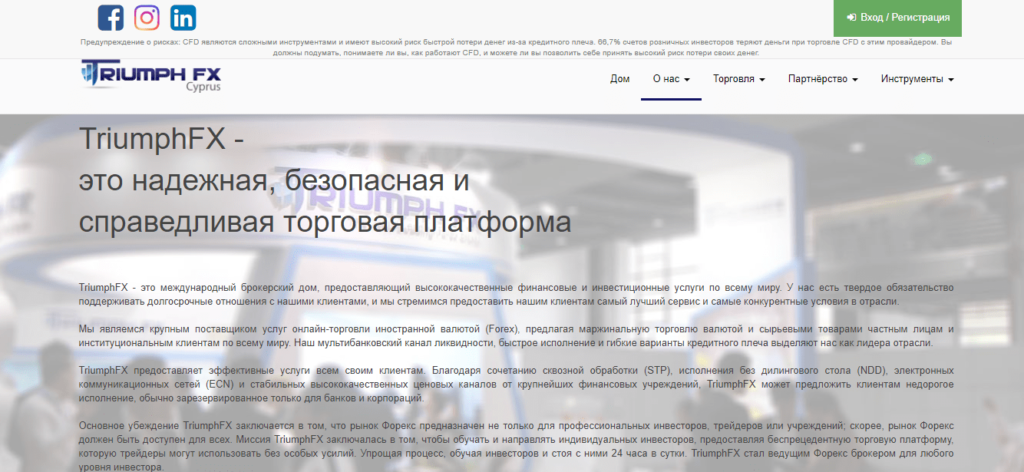Click the heading line TriumphFX -

[x=162, y=138]
